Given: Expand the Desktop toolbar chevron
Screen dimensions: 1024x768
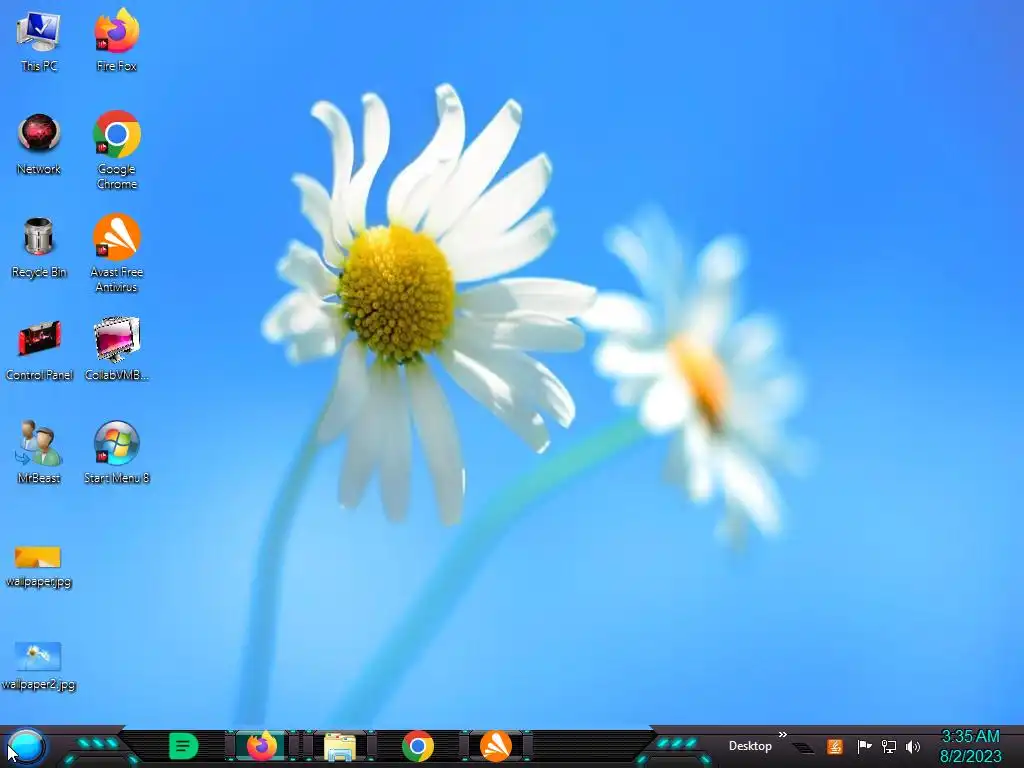Looking at the screenshot, I should 783,735.
